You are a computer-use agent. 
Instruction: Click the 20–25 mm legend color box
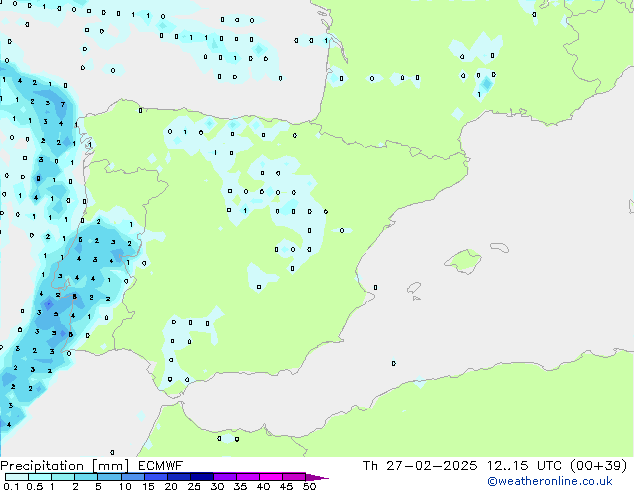coord(178,477)
